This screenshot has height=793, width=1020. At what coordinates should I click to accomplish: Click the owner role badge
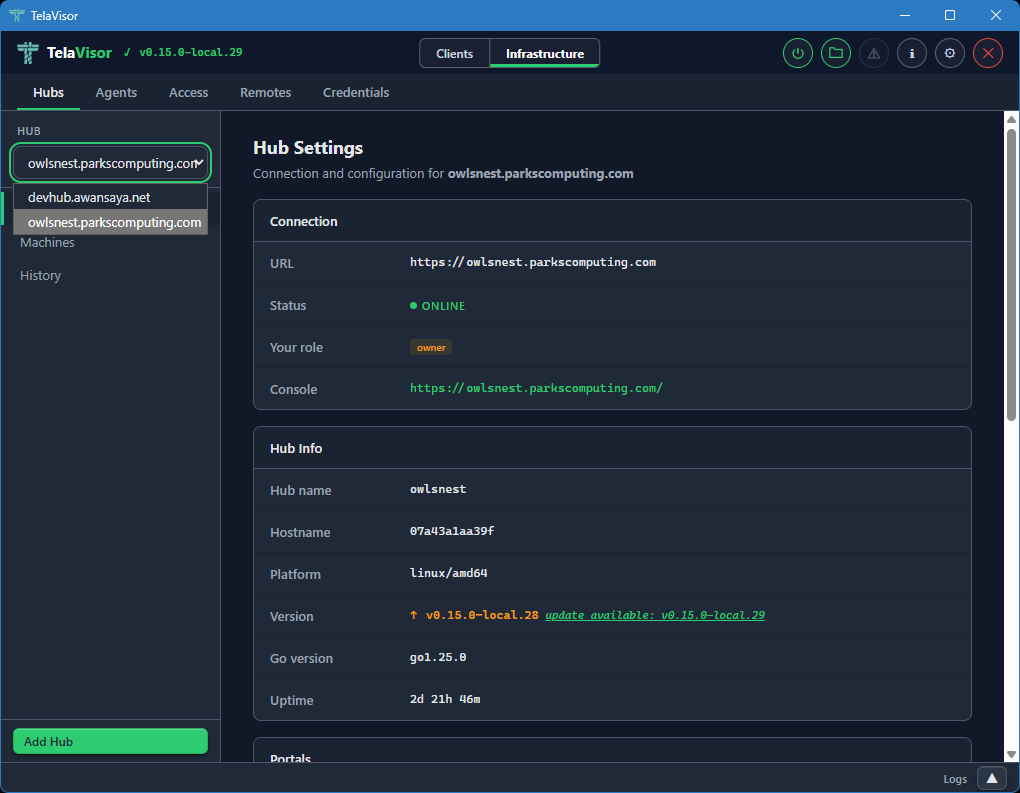pyautogui.click(x=431, y=347)
